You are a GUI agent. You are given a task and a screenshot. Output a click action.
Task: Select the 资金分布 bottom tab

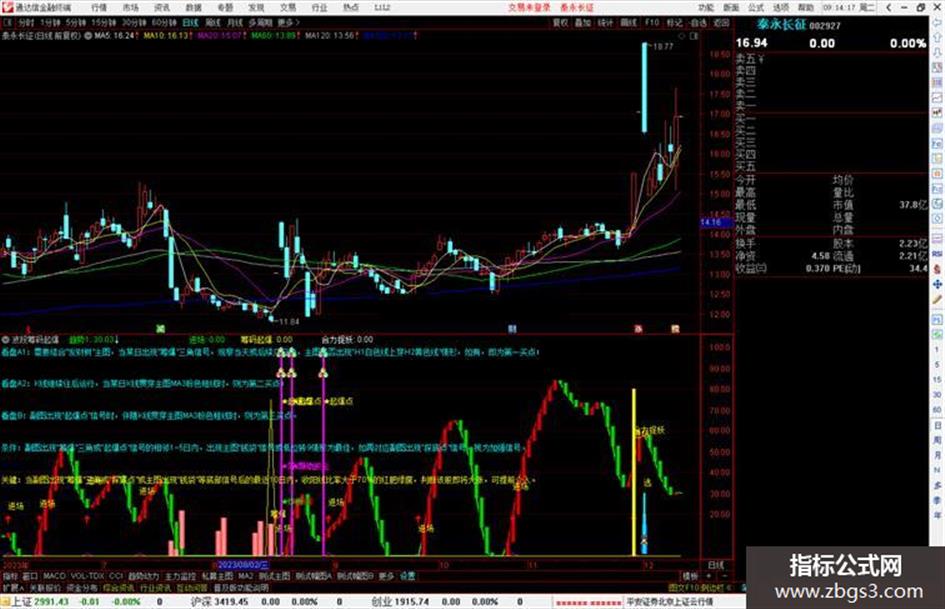(81, 587)
